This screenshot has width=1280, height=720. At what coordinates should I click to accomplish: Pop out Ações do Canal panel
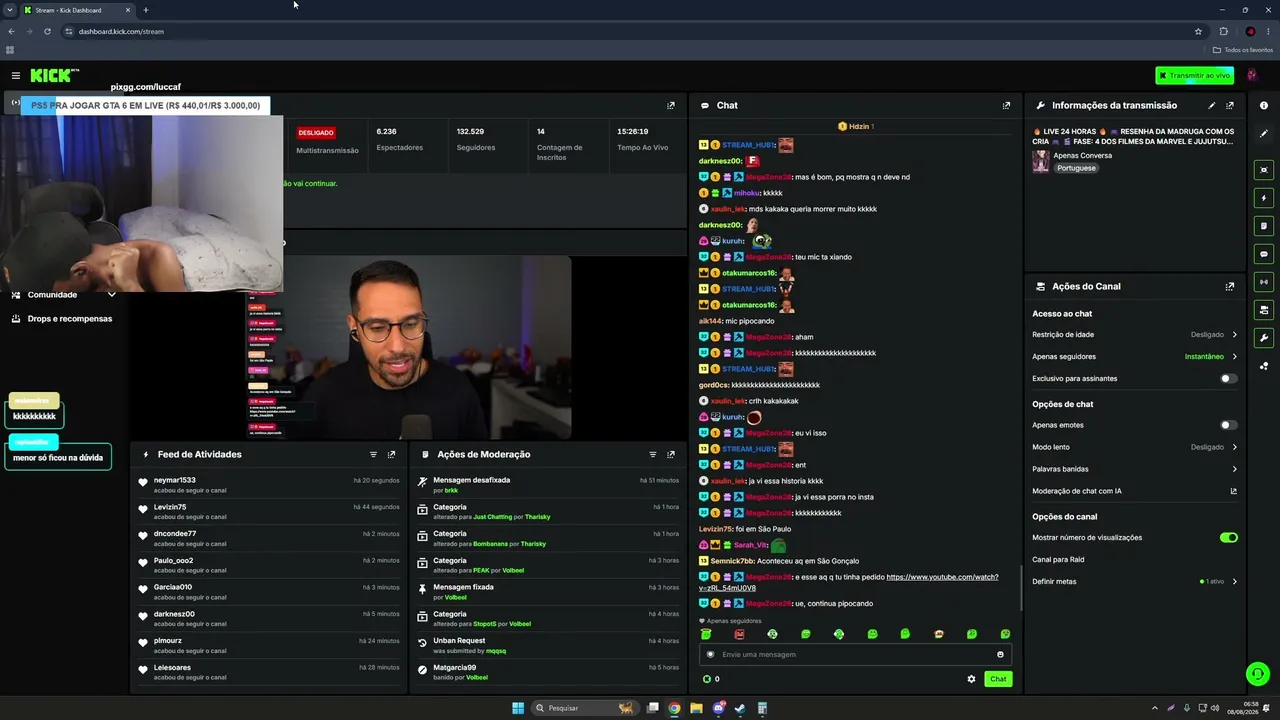tap(1230, 286)
